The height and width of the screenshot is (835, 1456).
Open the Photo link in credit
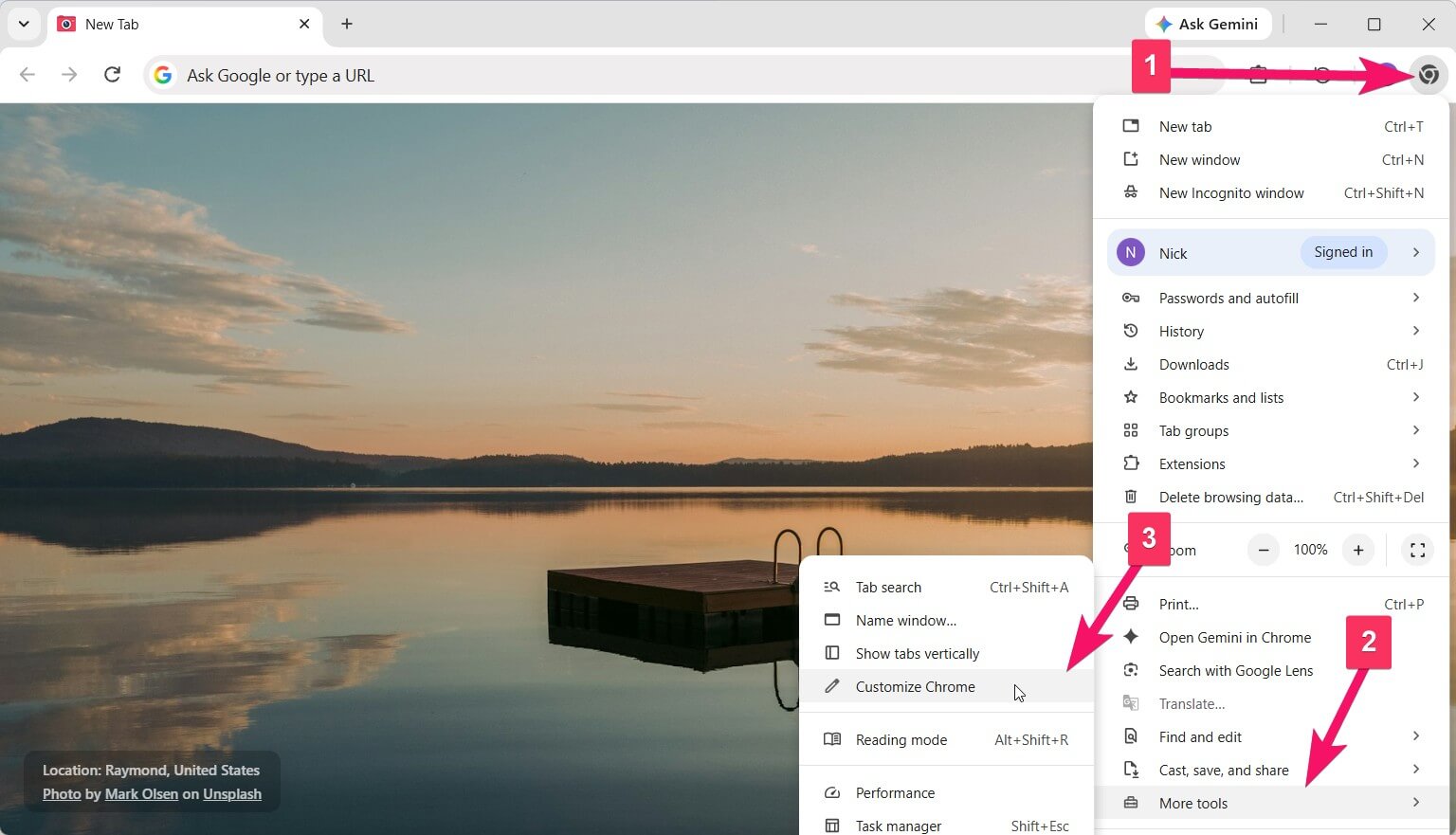[62, 794]
